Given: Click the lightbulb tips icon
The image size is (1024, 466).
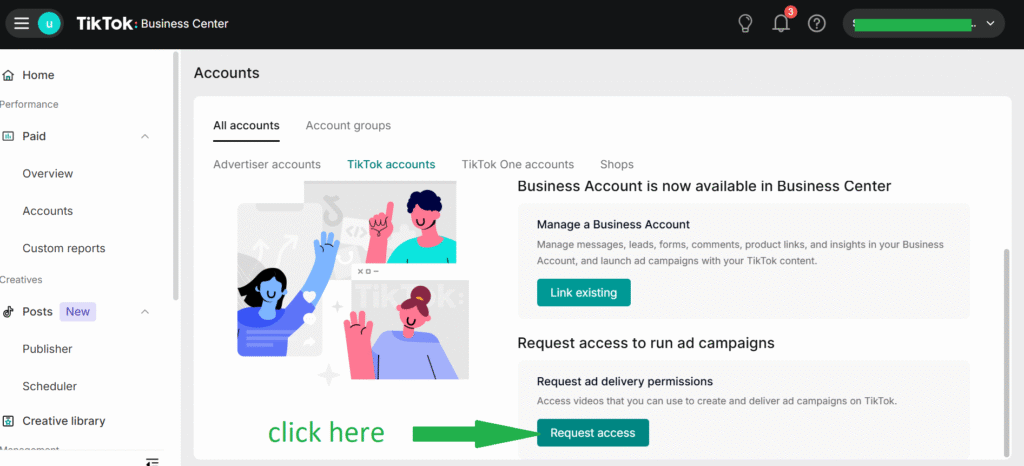Looking at the screenshot, I should [x=744, y=24].
